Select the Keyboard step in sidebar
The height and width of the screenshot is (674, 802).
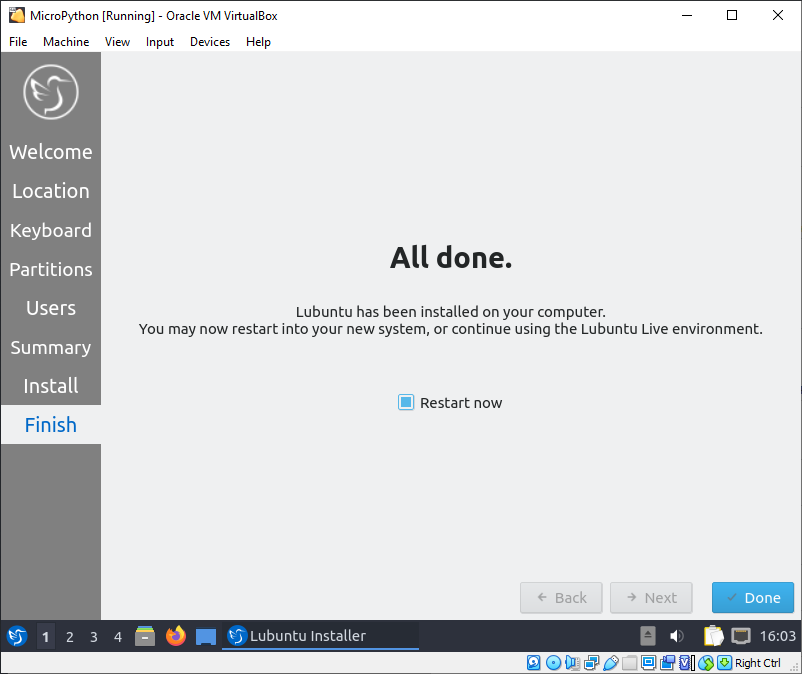coord(51,230)
